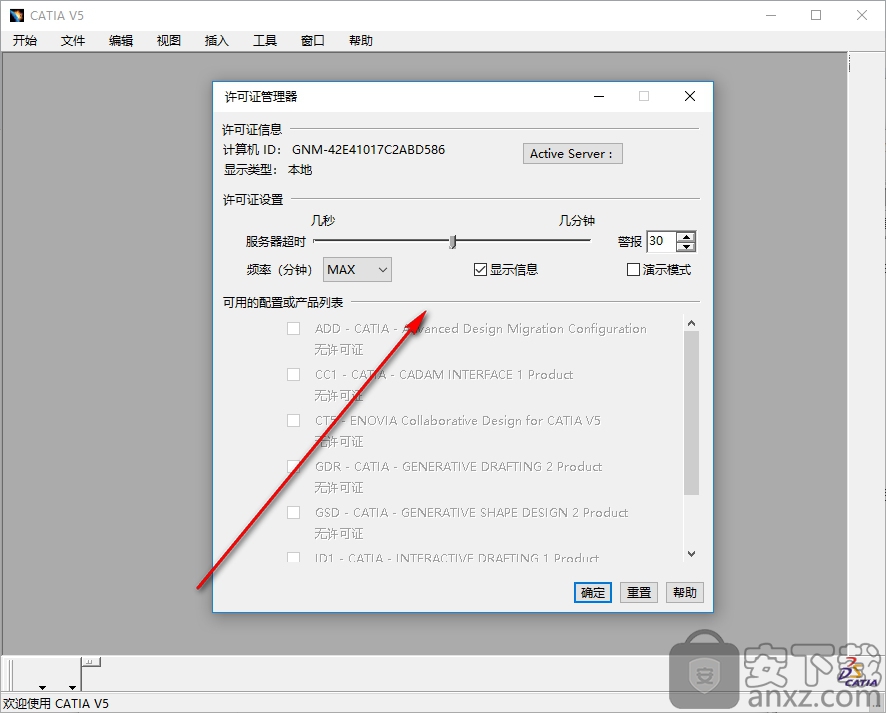Close the 许可证管理器 dialog
The height and width of the screenshot is (713, 886).
(690, 97)
